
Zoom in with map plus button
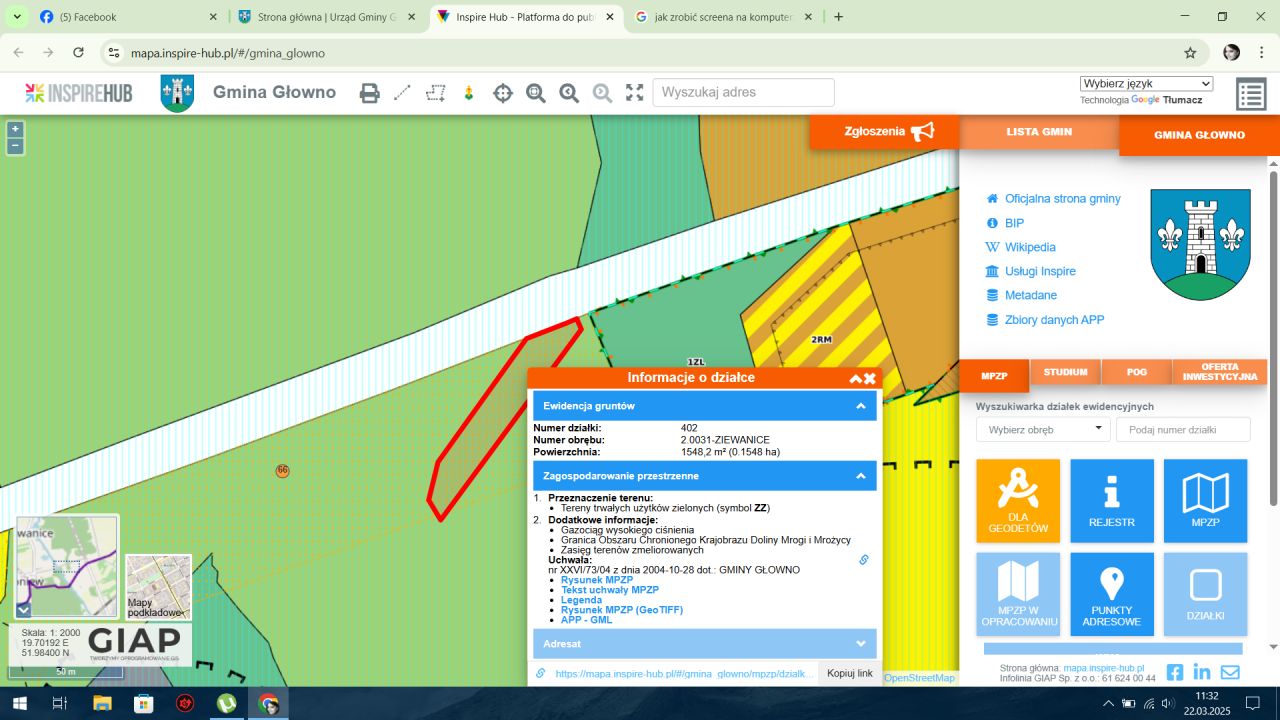pyautogui.click(x=15, y=129)
